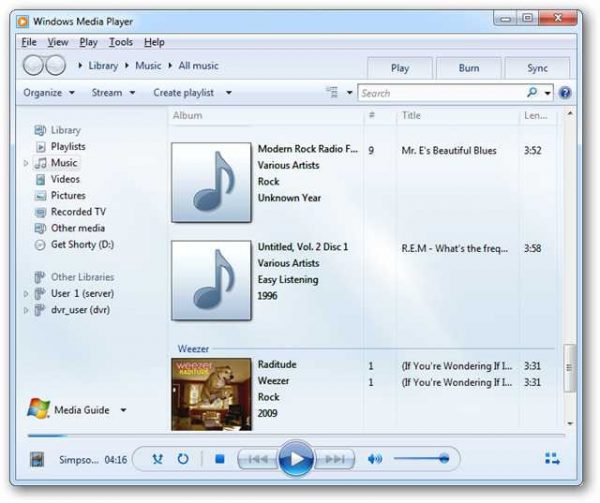This screenshot has height=503, width=600.
Task: Open the Stream dropdown
Action: [113, 93]
